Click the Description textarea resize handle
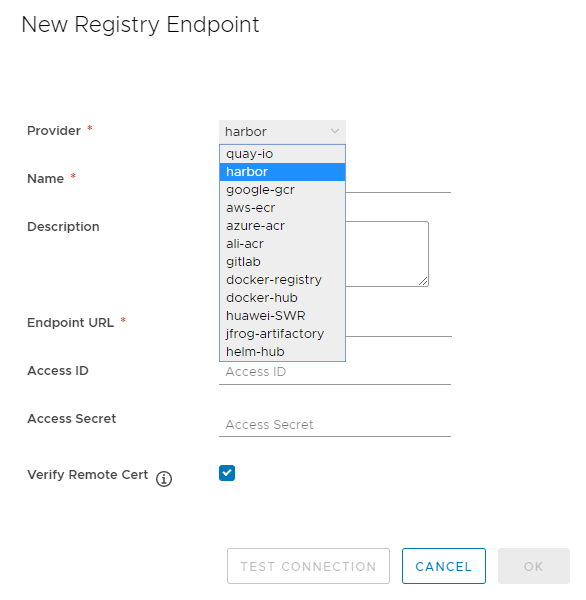 (423, 281)
